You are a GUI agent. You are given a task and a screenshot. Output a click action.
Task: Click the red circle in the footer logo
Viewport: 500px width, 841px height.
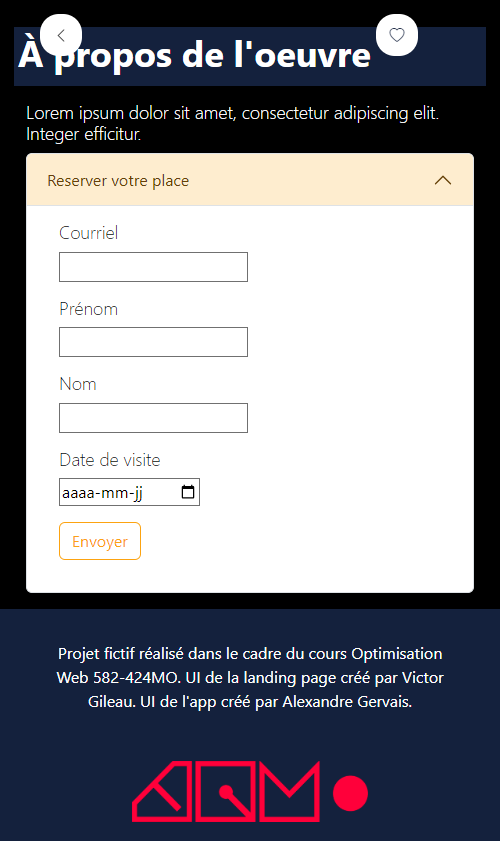pyautogui.click(x=350, y=793)
